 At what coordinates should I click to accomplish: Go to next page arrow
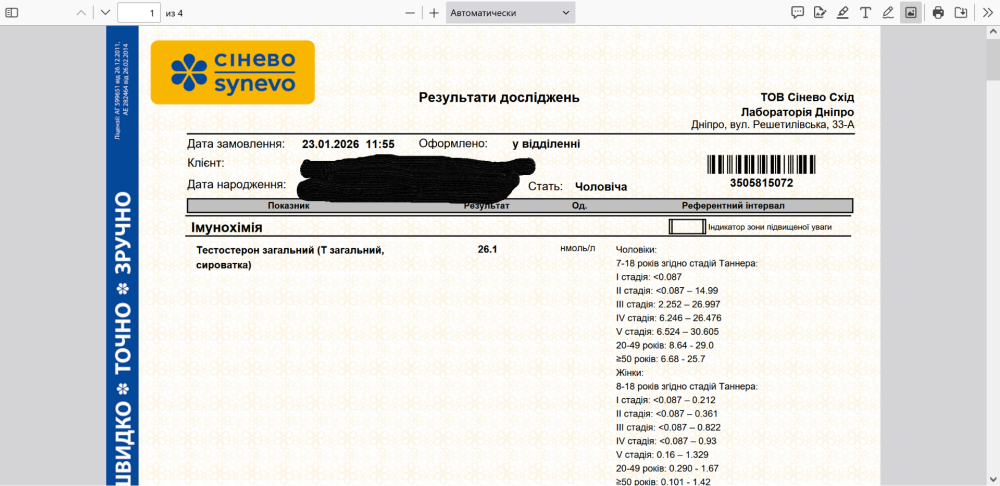[x=105, y=13]
